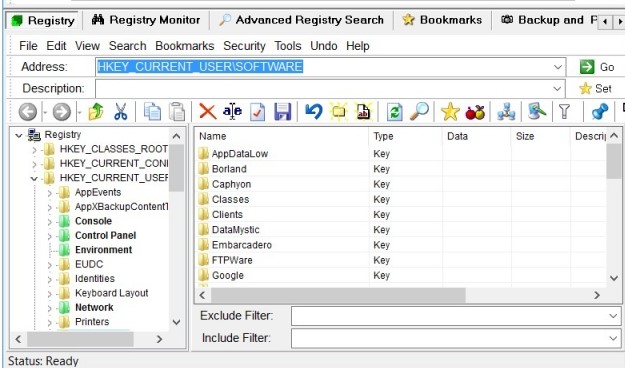Click the Save floppy disk icon
The image size is (625, 368).
coord(283,112)
